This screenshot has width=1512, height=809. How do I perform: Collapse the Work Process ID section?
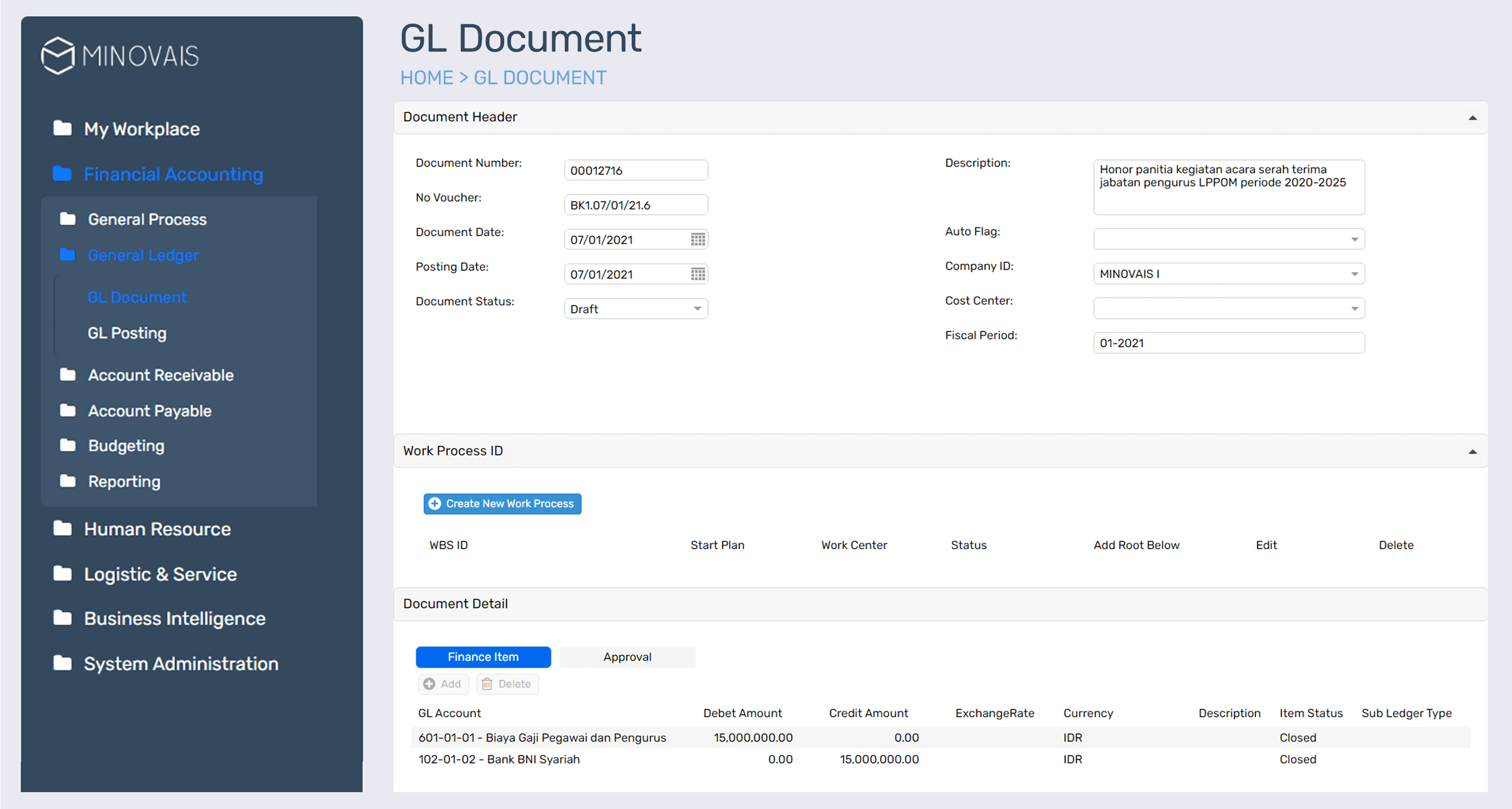(x=1472, y=452)
